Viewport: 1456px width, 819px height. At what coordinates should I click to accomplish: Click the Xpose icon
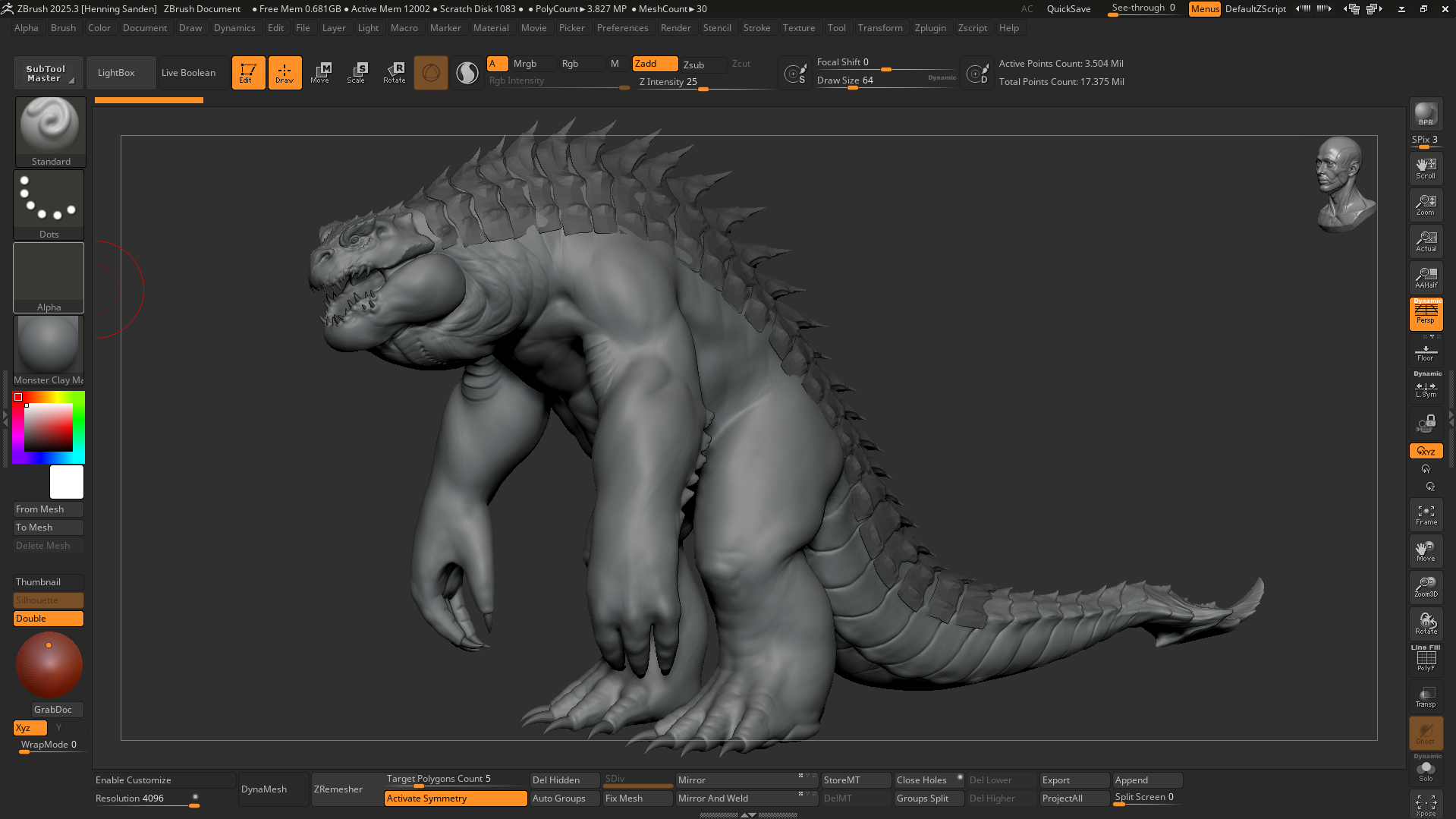tap(1426, 805)
